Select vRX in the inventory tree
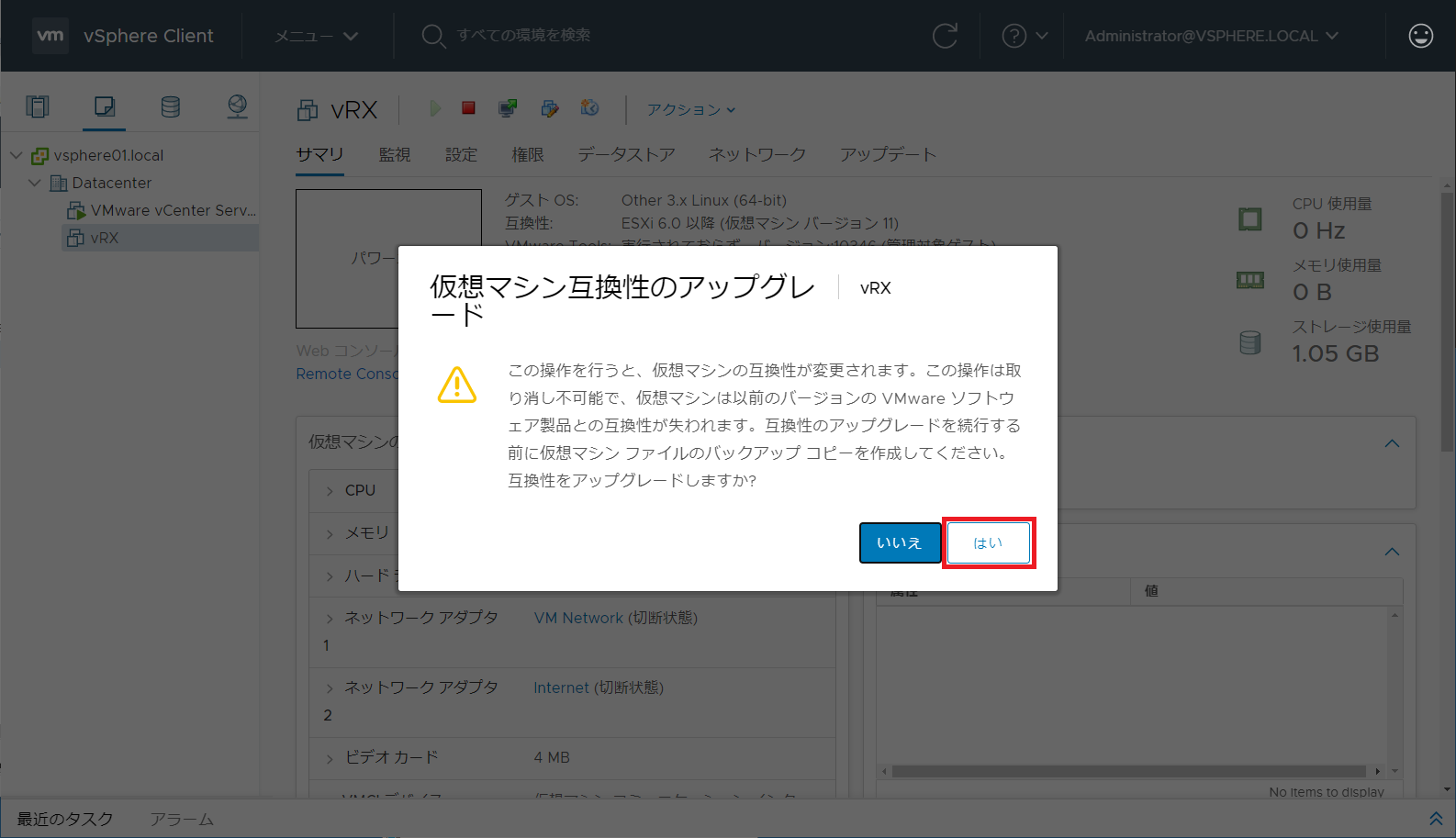The width and height of the screenshot is (1456, 838). point(105,238)
